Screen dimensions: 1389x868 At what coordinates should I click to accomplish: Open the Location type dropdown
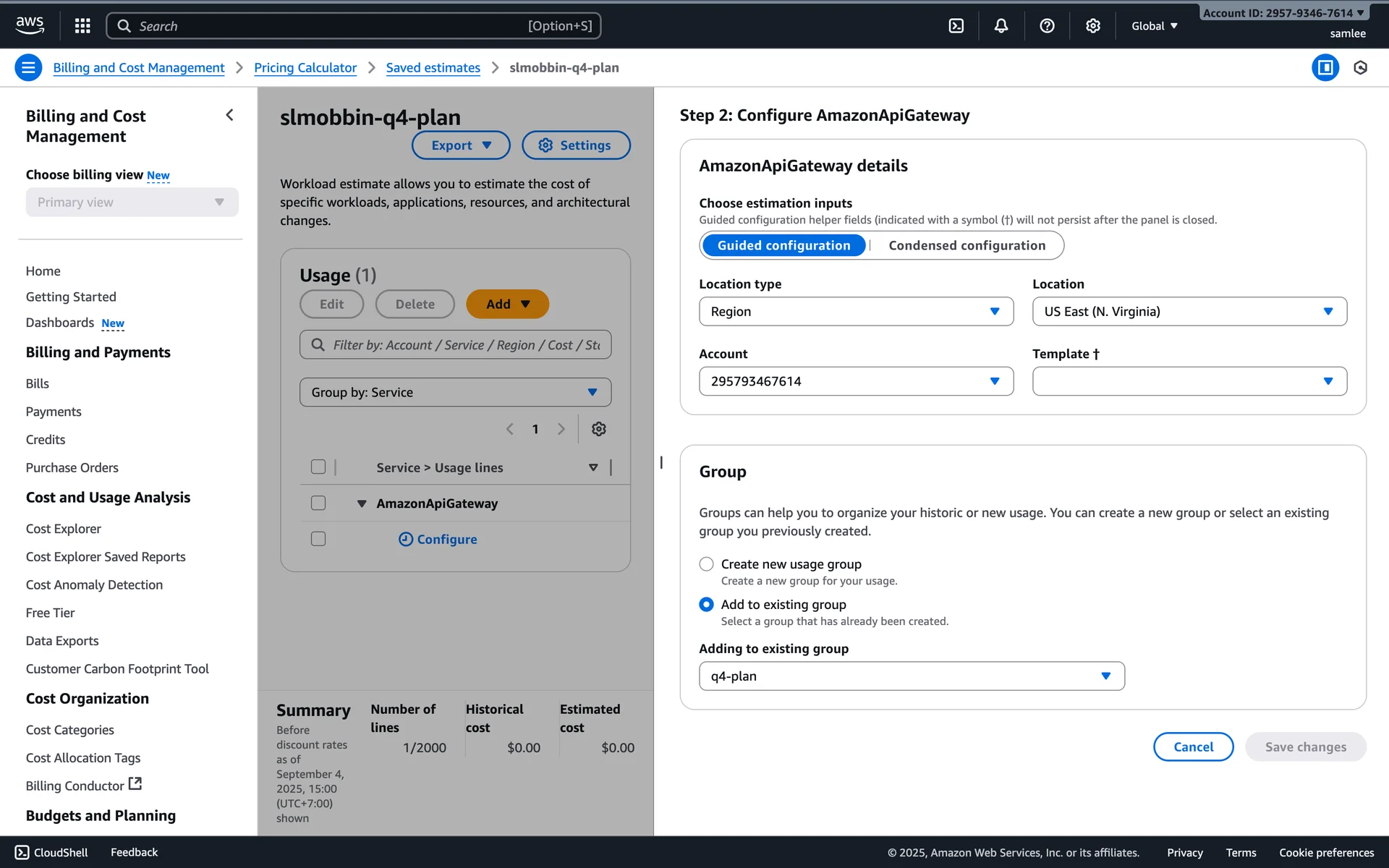click(855, 312)
